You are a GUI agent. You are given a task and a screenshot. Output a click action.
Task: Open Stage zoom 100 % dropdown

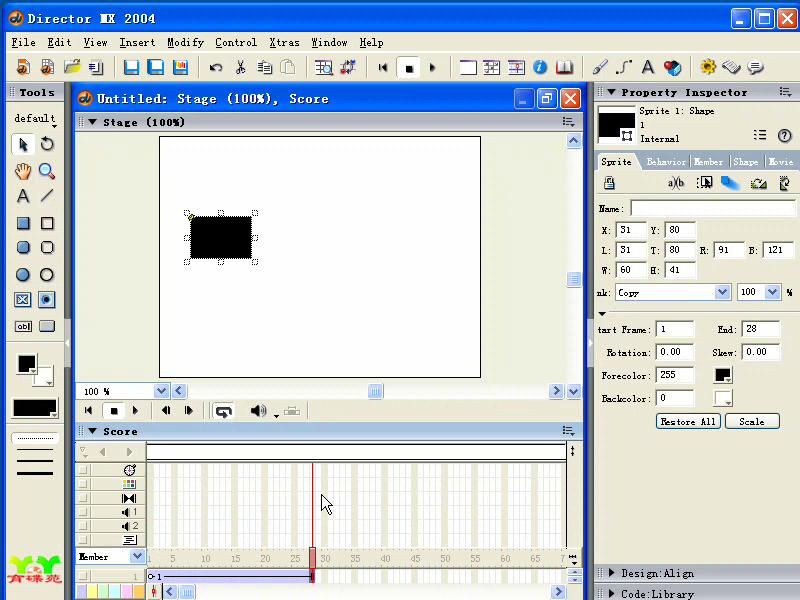pyautogui.click(x=161, y=391)
